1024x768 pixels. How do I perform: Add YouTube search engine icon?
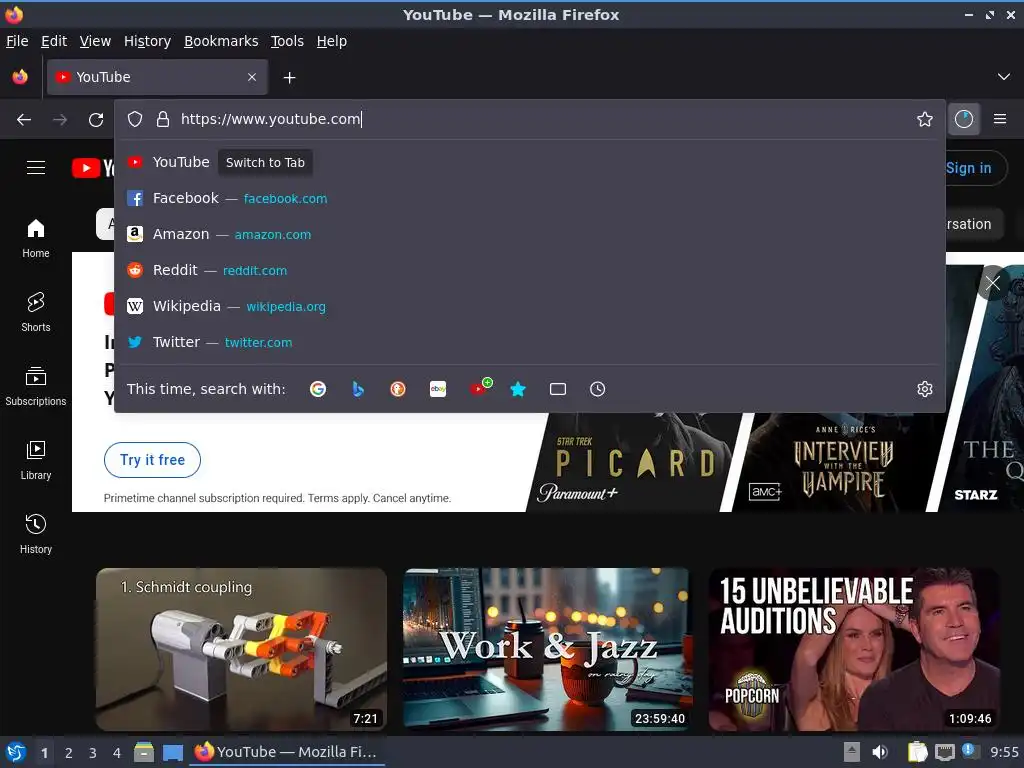pyautogui.click(x=480, y=387)
